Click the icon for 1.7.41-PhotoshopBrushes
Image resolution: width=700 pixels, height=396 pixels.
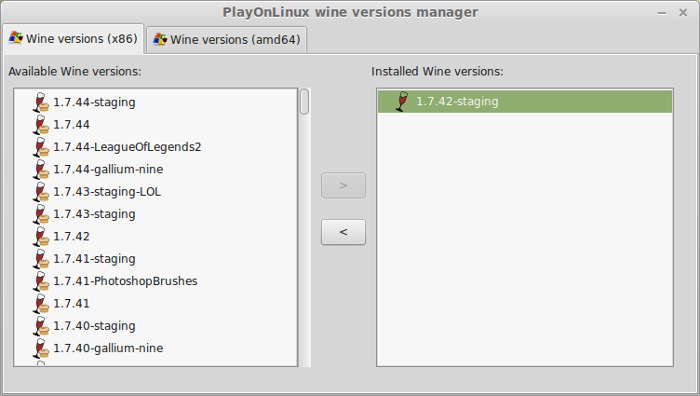pos(41,281)
